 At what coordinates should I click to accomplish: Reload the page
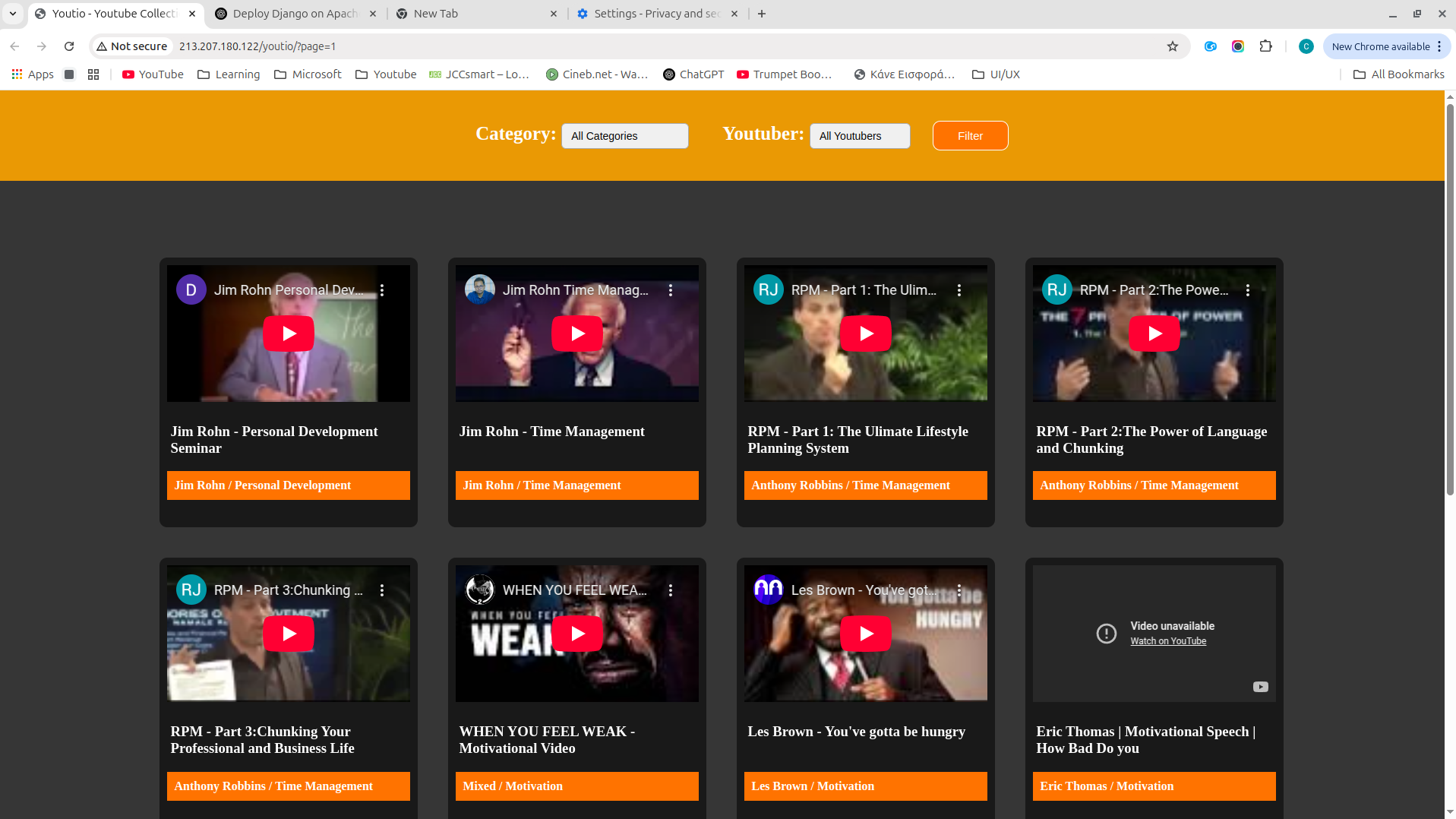coord(69,46)
